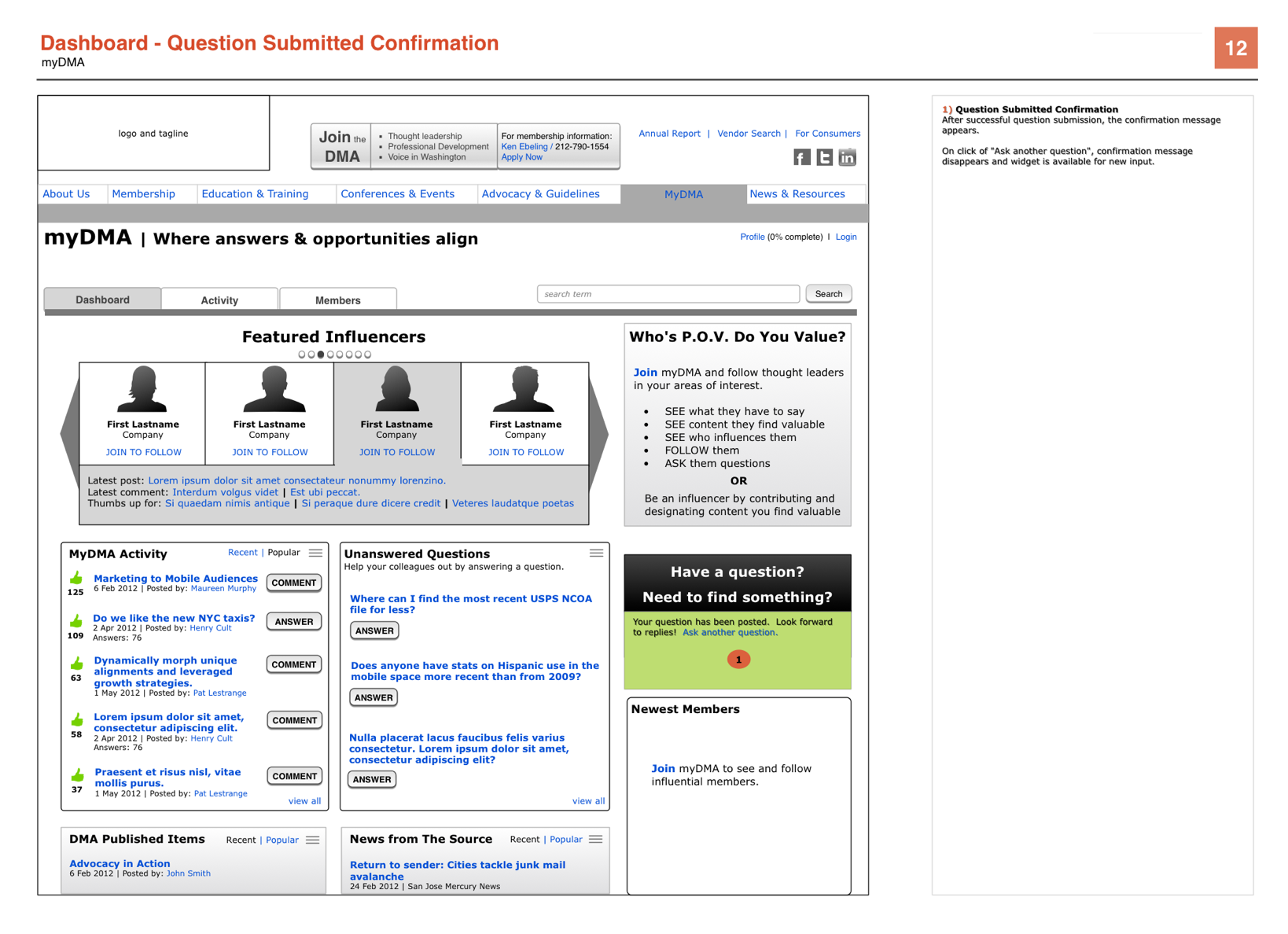Screen dimensions: 1288x934
Task: Open latest post Lorem ipsum dolor link
Action: (x=296, y=480)
